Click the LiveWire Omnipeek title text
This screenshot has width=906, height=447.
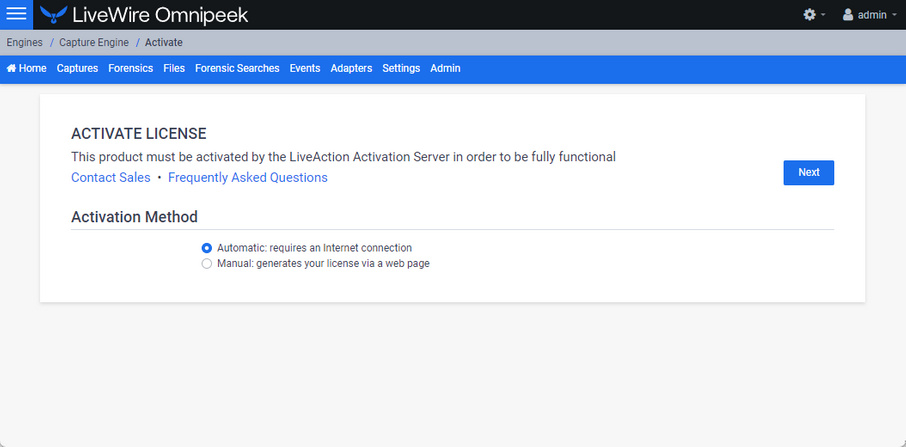[x=160, y=15]
